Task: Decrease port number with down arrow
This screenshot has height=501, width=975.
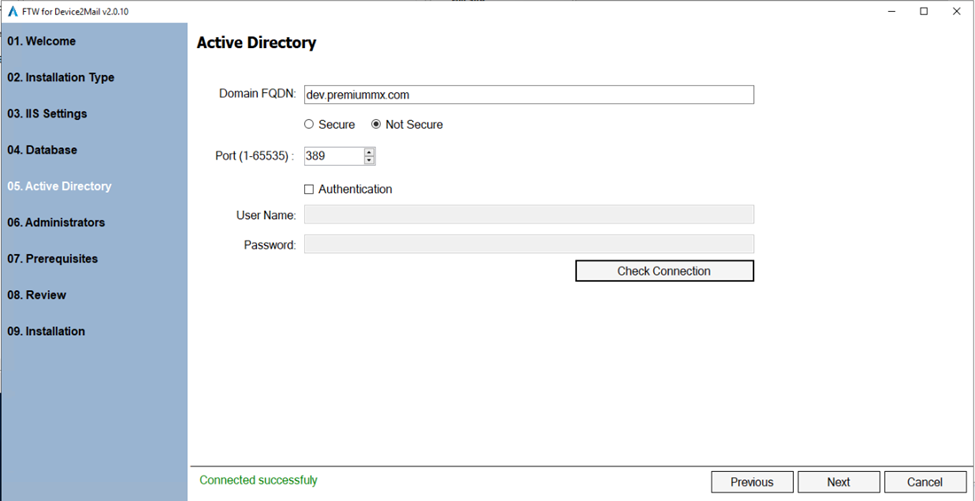Action: pyautogui.click(x=369, y=160)
